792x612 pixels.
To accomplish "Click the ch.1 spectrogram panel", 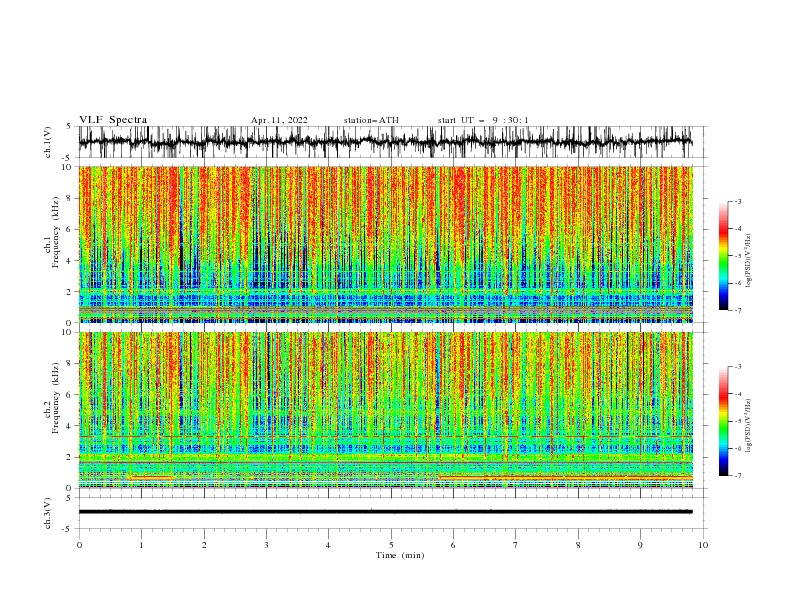I will pos(385,244).
